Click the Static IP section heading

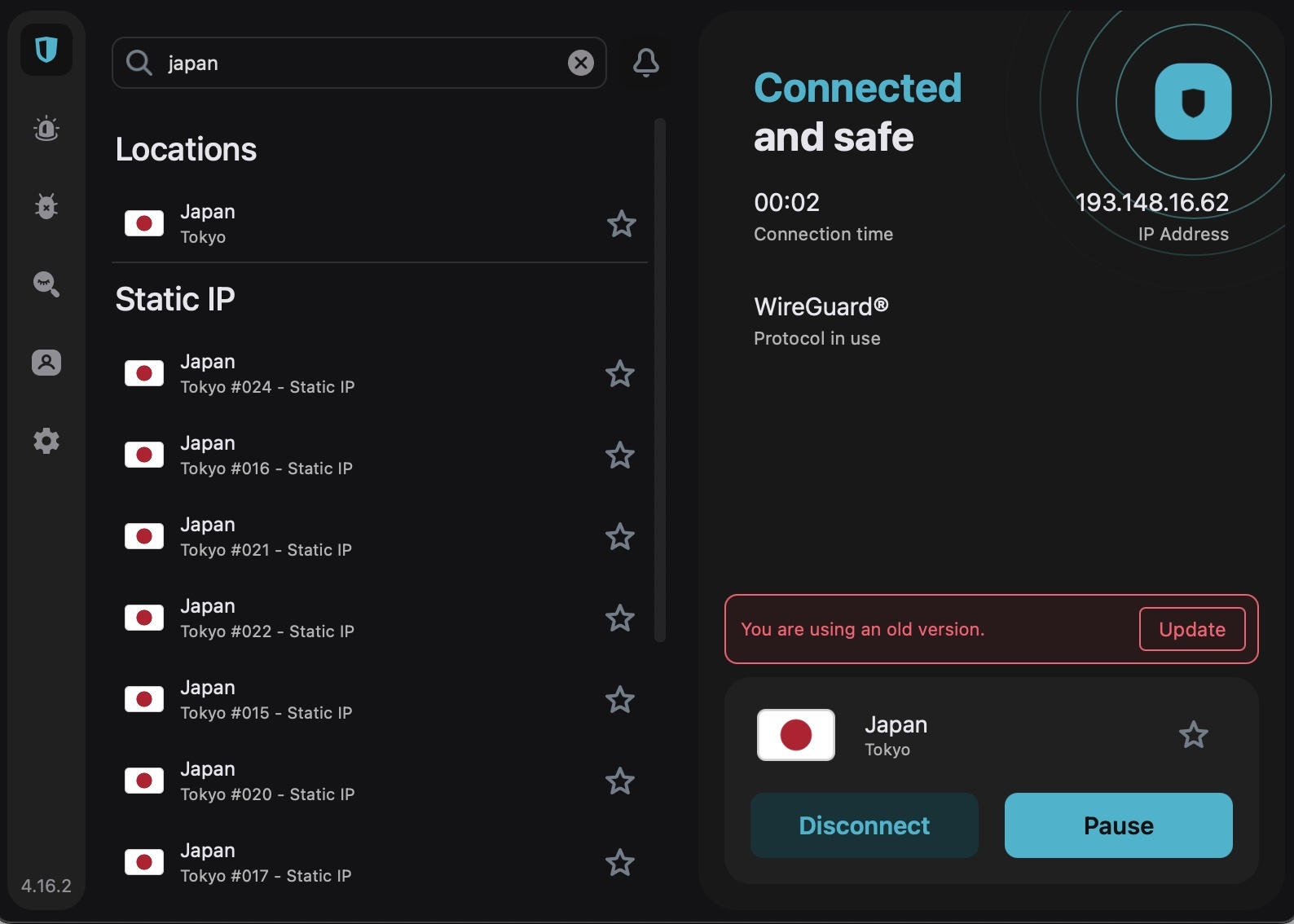click(x=175, y=299)
